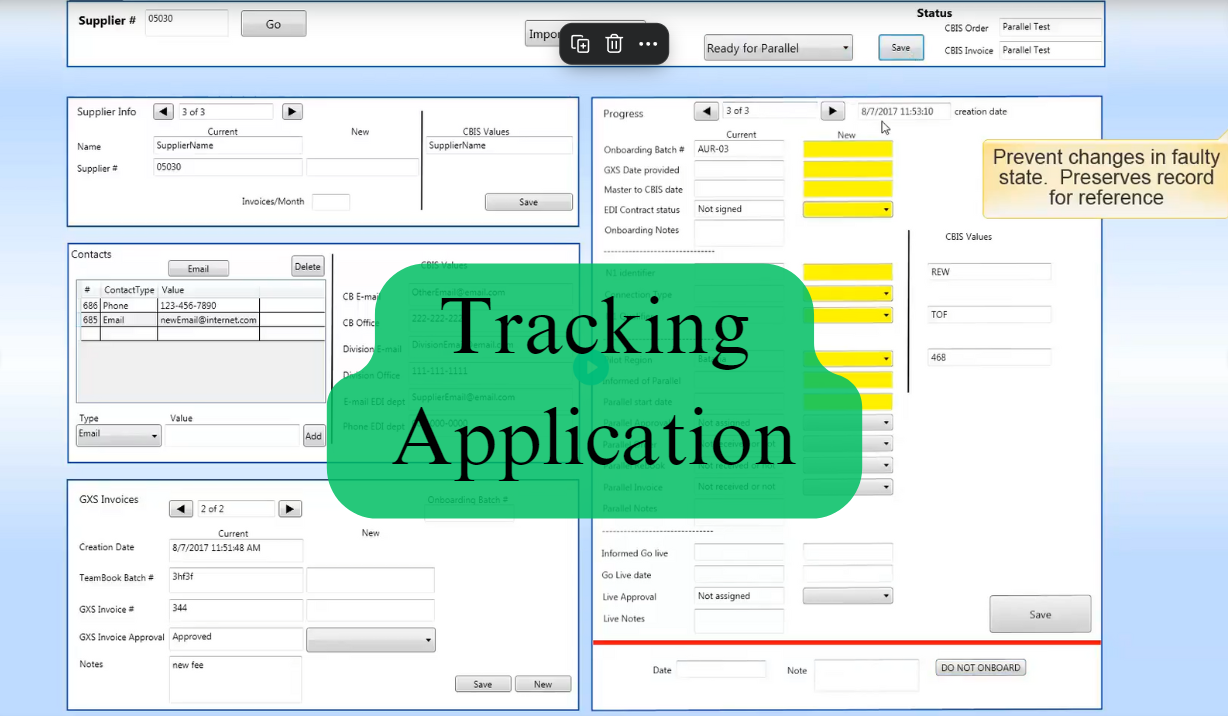Go to previous GXS Invoices record
Screen dimensions: 1228x716
[x=181, y=509]
